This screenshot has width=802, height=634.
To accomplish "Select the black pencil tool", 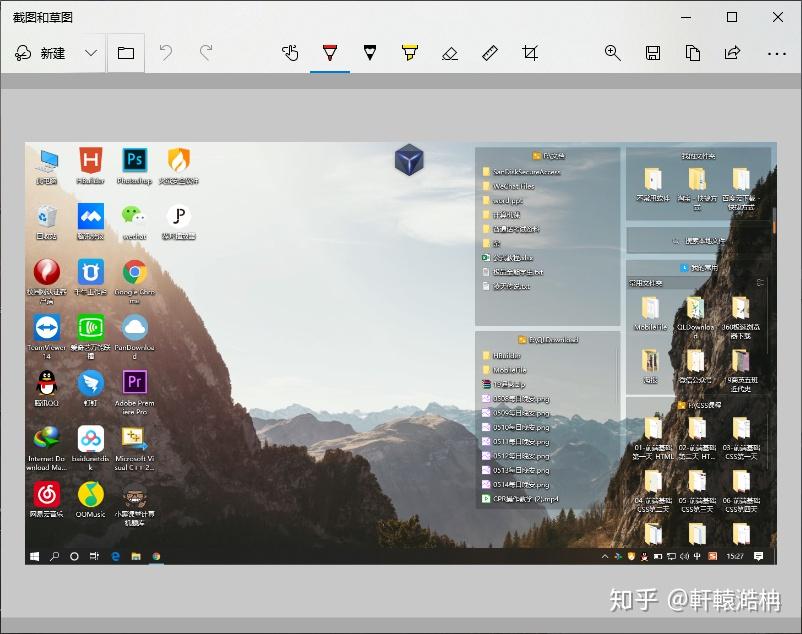I will (x=370, y=53).
